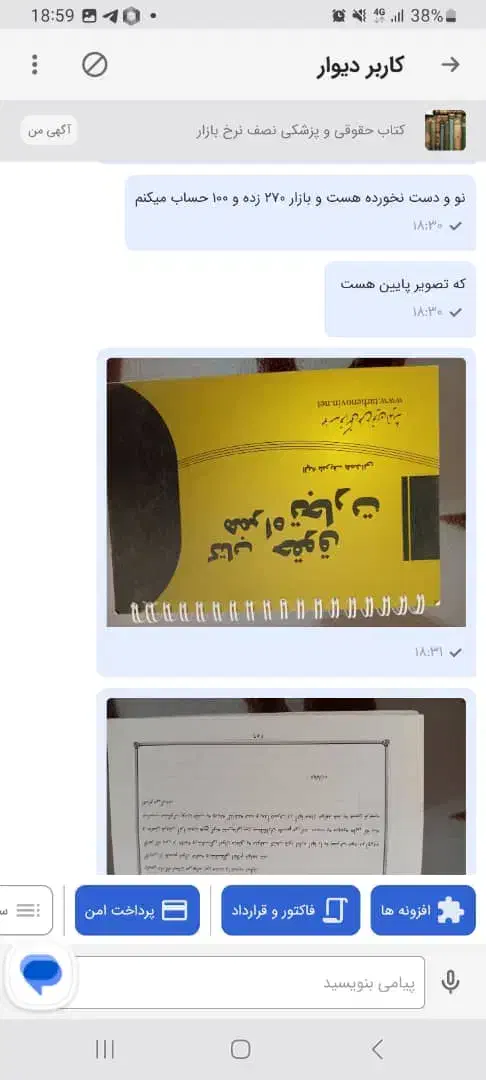Tap the «پرداخت امن» secure payment button
486x1080 pixels.
pyautogui.click(x=137, y=911)
